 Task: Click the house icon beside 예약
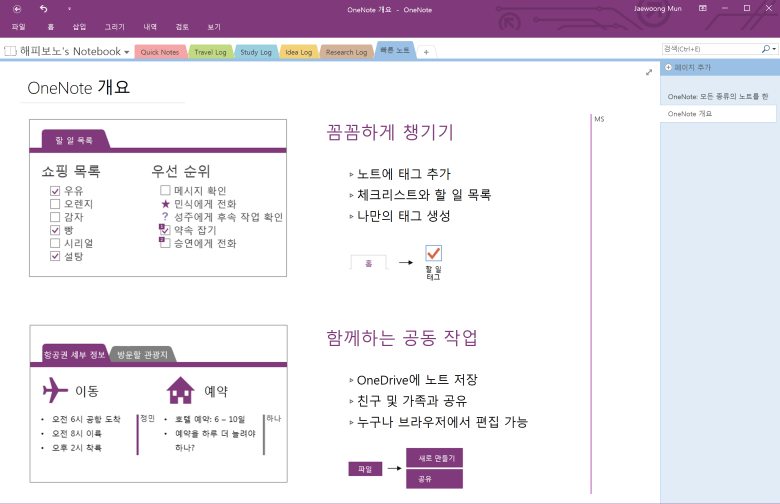click(x=180, y=390)
